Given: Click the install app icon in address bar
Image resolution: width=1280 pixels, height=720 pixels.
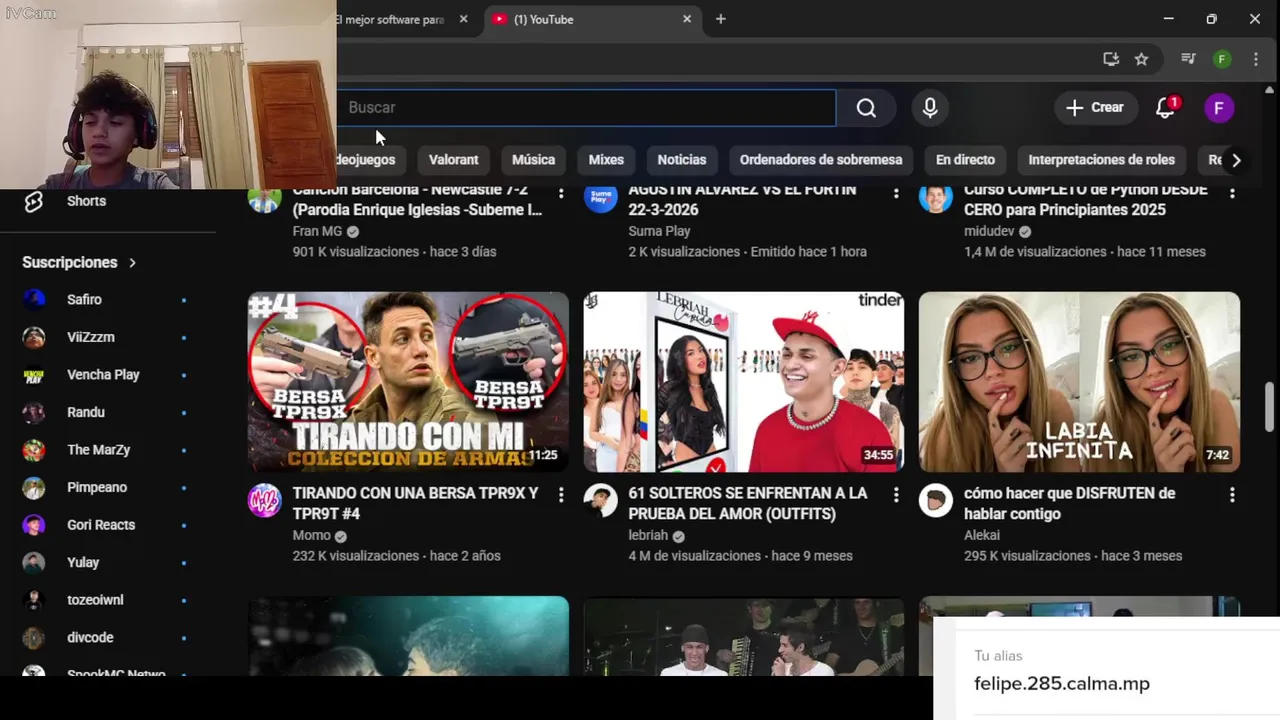Looking at the screenshot, I should (x=1111, y=59).
